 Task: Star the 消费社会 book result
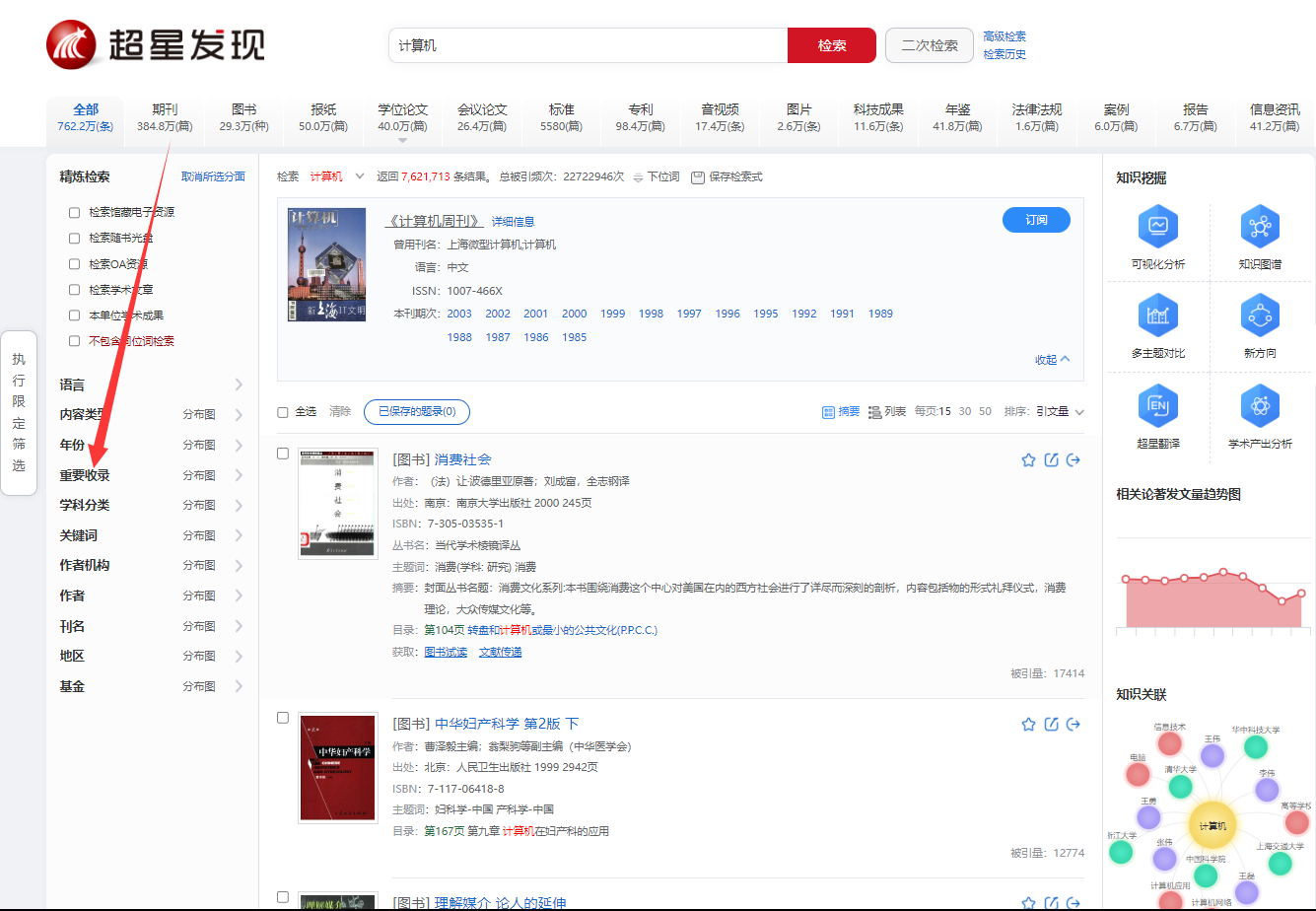tap(1028, 460)
